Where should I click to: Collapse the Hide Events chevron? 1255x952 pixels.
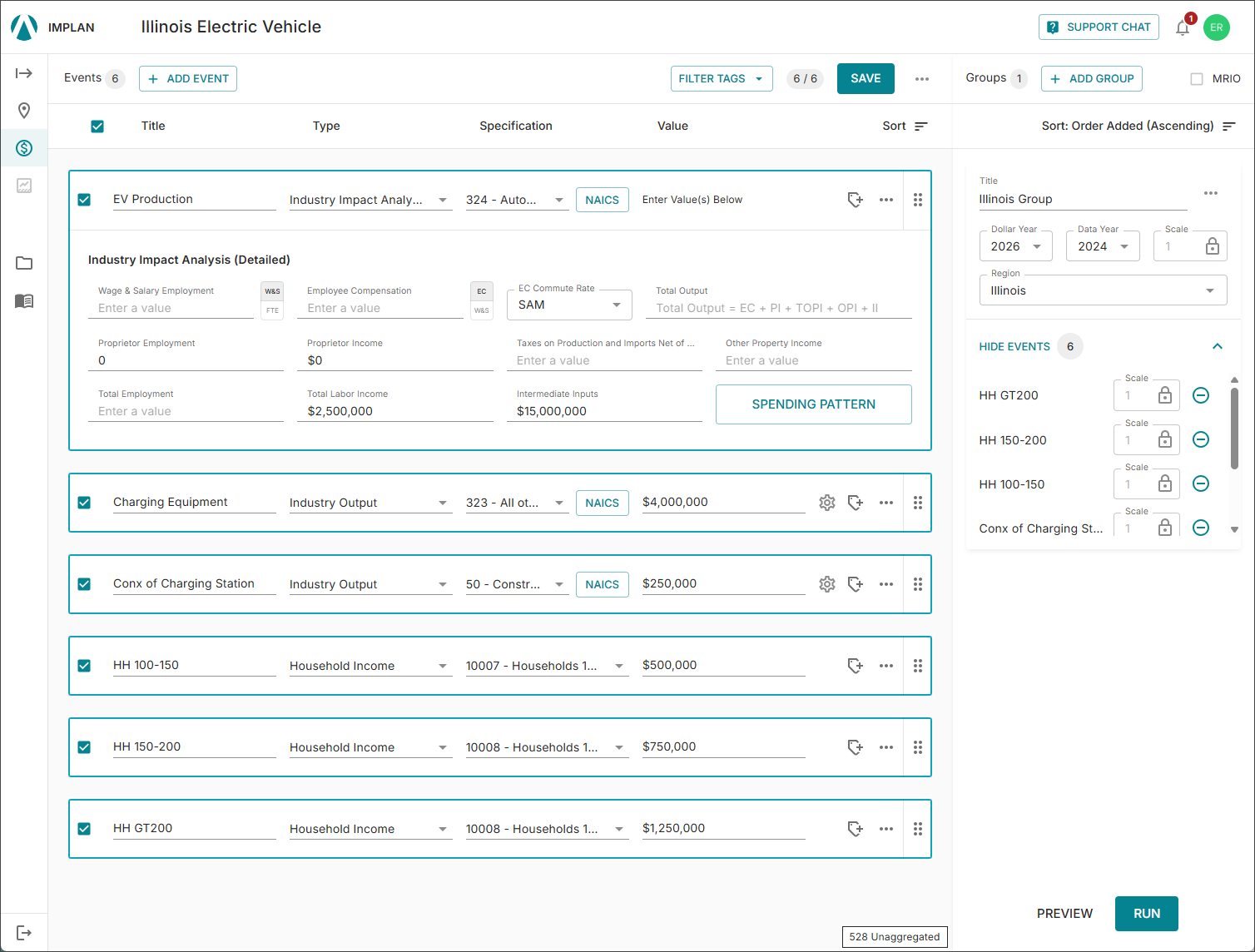[x=1218, y=346]
